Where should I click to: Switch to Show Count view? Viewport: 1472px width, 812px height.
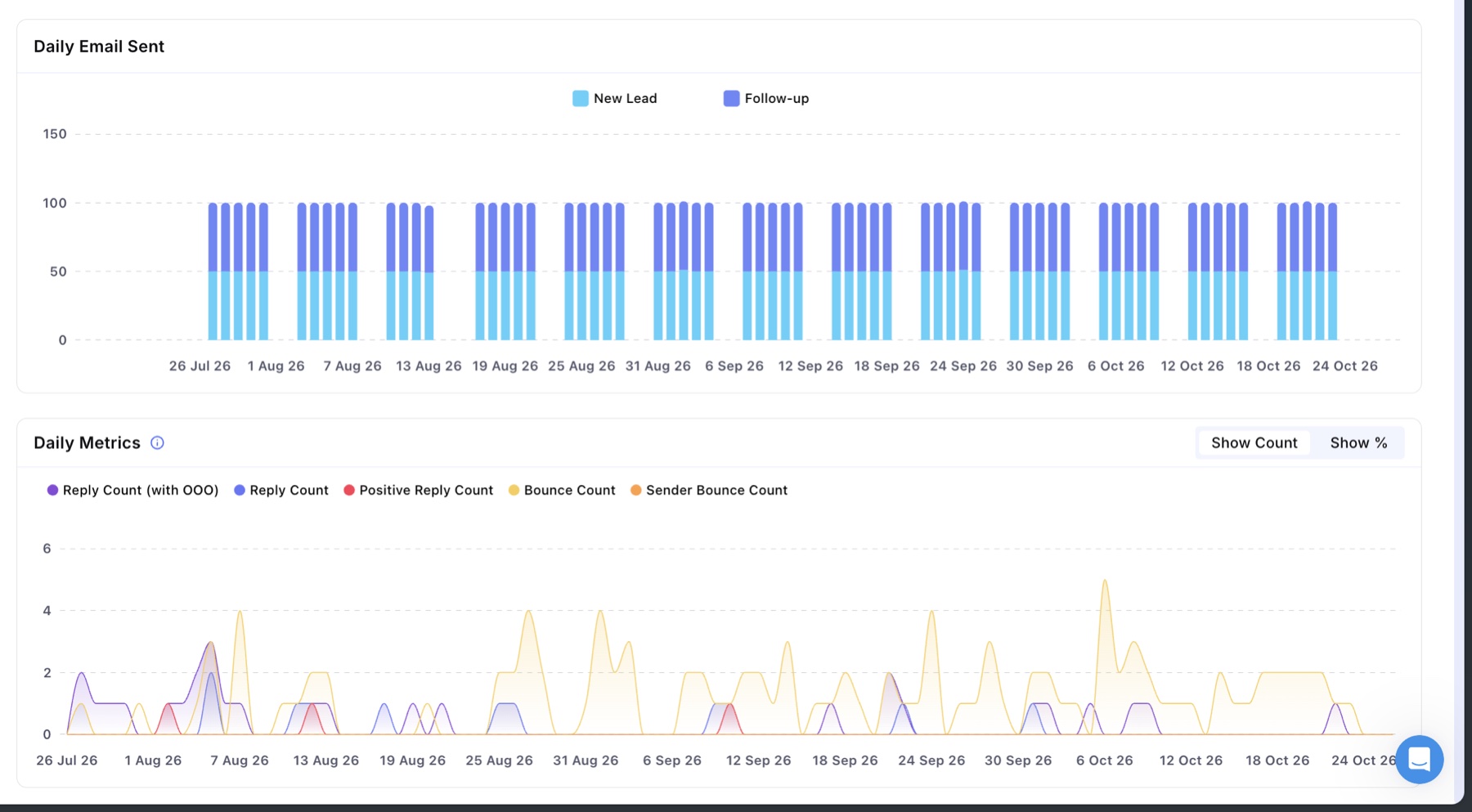1254,442
